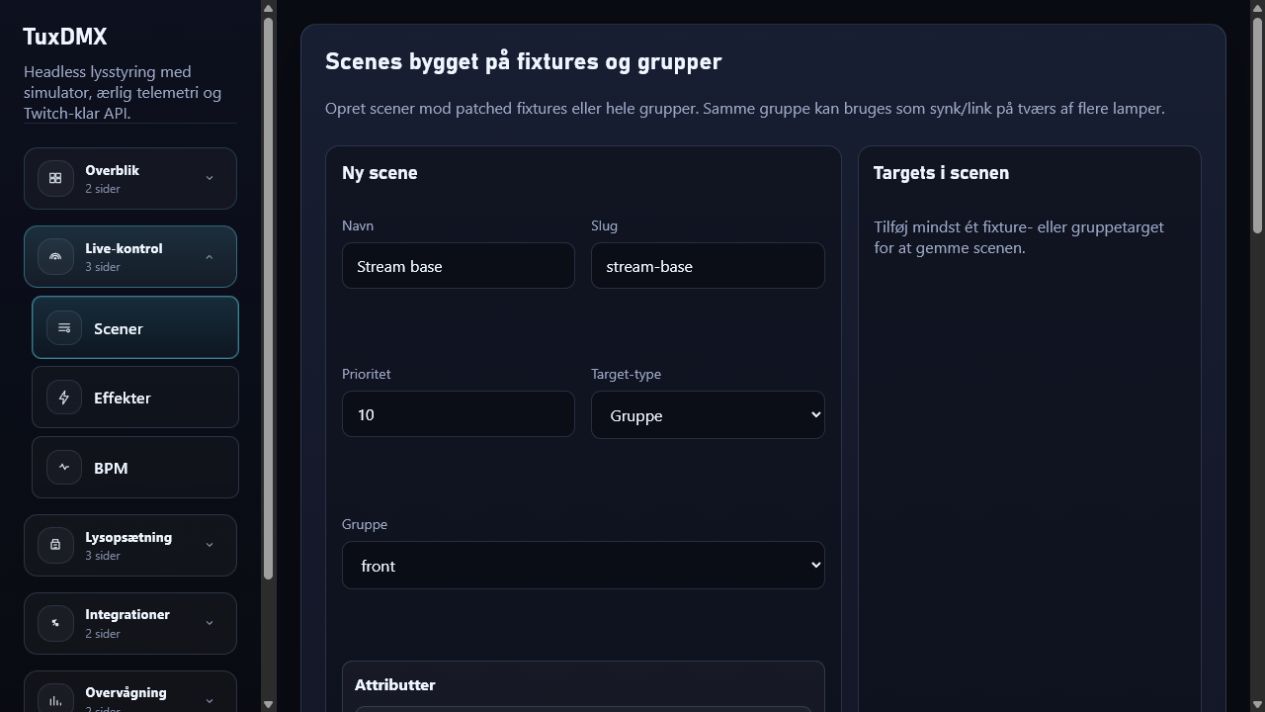1265x712 pixels.
Task: Open the Effekter page
Action: (x=135, y=397)
